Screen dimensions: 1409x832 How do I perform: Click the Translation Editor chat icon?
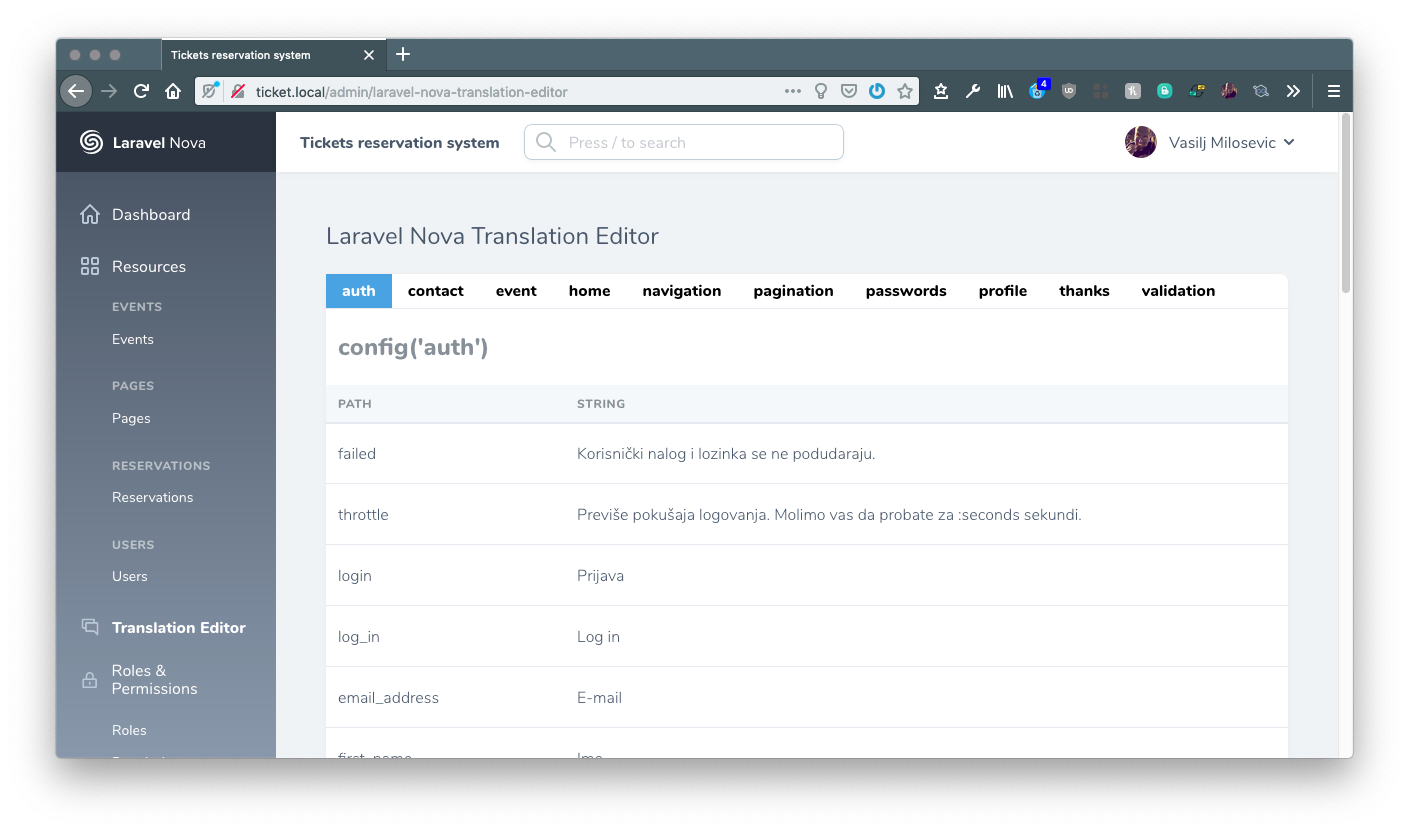click(x=90, y=627)
